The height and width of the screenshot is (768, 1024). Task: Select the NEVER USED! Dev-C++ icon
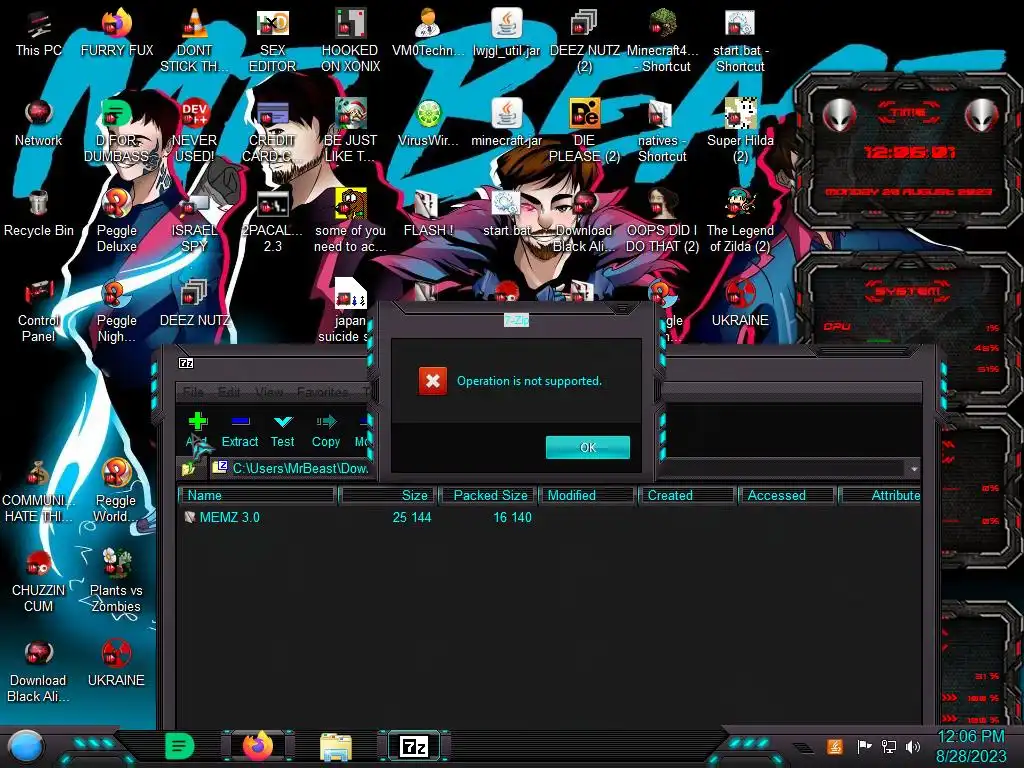coord(194,131)
